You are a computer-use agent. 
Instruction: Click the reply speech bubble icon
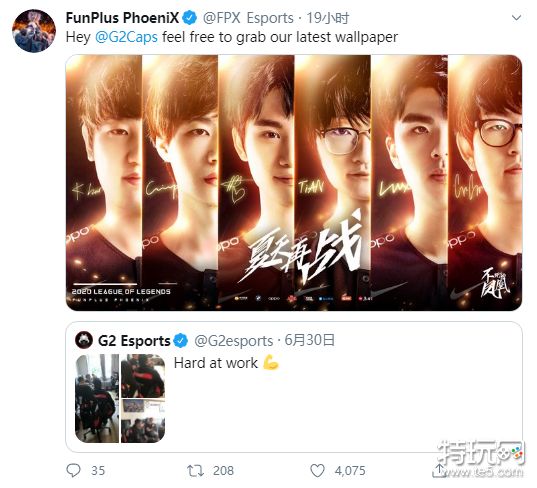coord(73,471)
